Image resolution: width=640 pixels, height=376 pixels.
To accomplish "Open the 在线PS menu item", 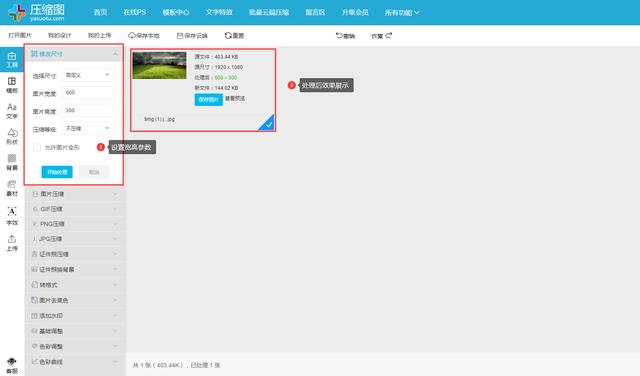I will click(x=135, y=12).
